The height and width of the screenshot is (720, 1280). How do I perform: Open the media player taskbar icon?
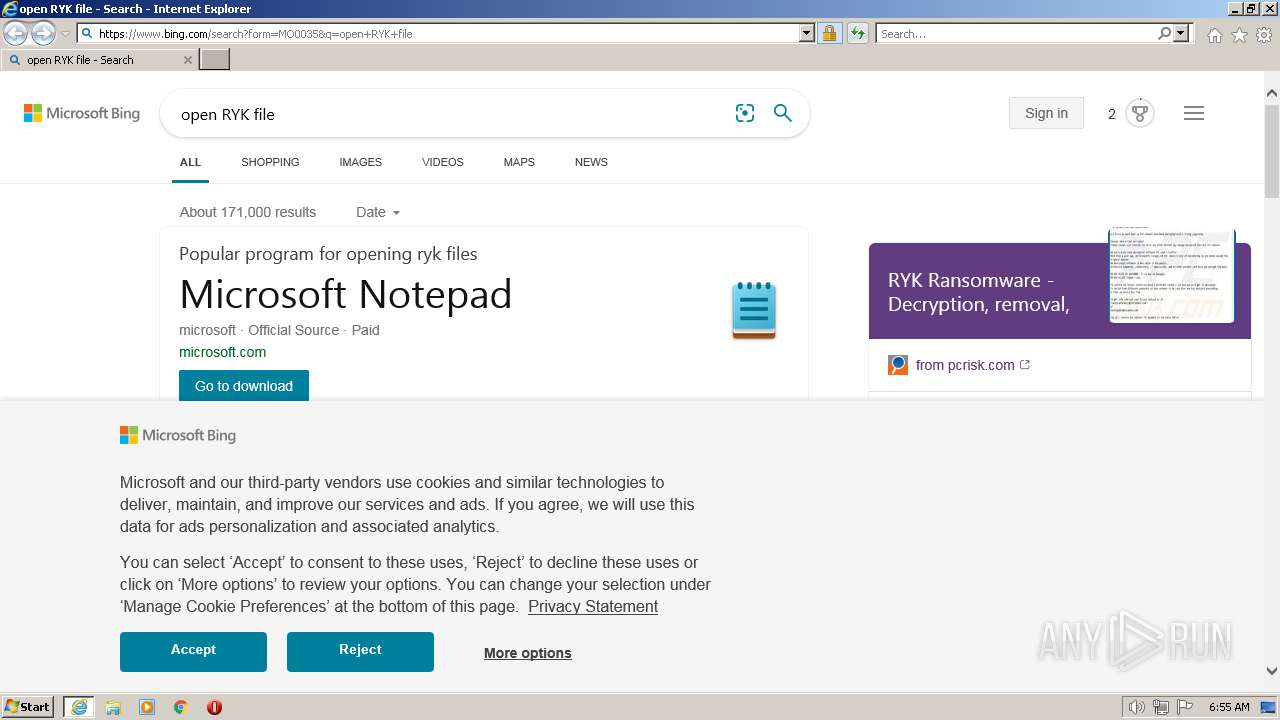pyautogui.click(x=147, y=707)
